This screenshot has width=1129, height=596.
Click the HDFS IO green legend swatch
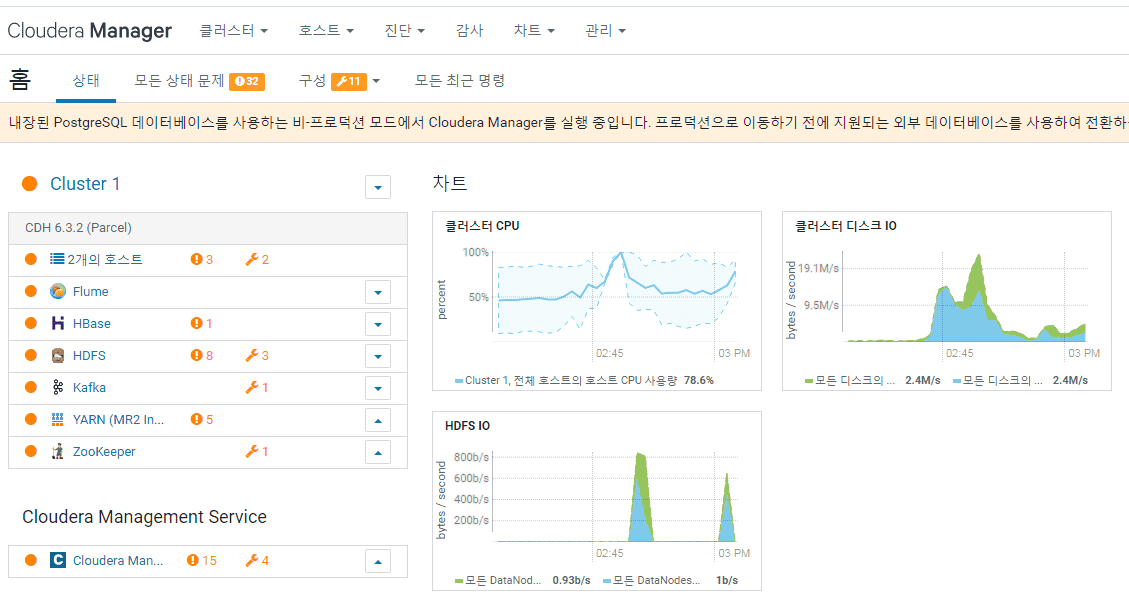click(459, 581)
